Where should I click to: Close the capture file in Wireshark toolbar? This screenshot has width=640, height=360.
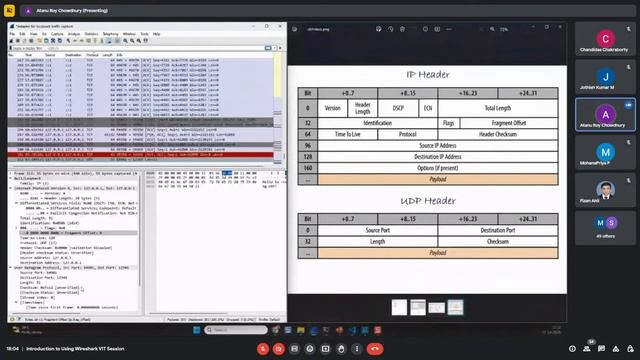(x=53, y=41)
